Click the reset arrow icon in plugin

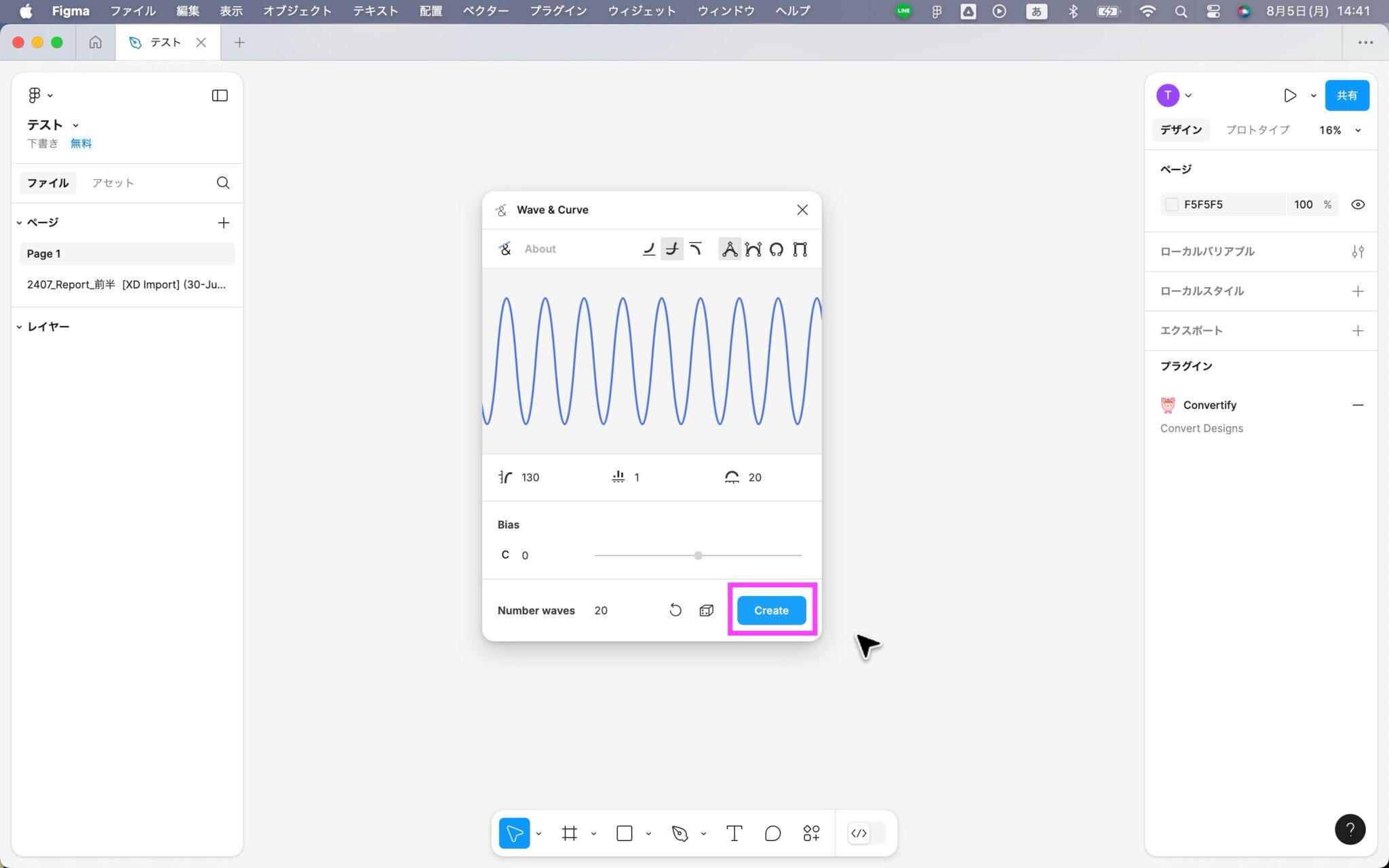(x=675, y=610)
